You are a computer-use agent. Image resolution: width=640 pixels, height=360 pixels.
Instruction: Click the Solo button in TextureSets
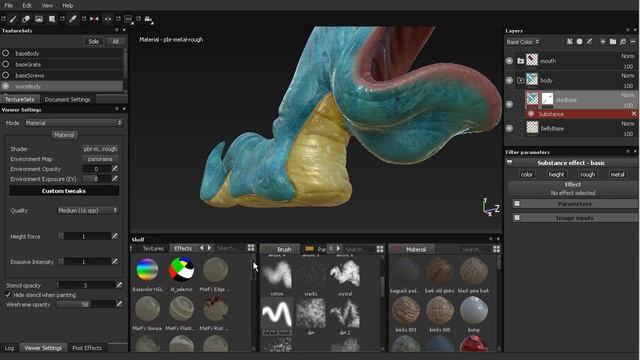click(x=93, y=41)
